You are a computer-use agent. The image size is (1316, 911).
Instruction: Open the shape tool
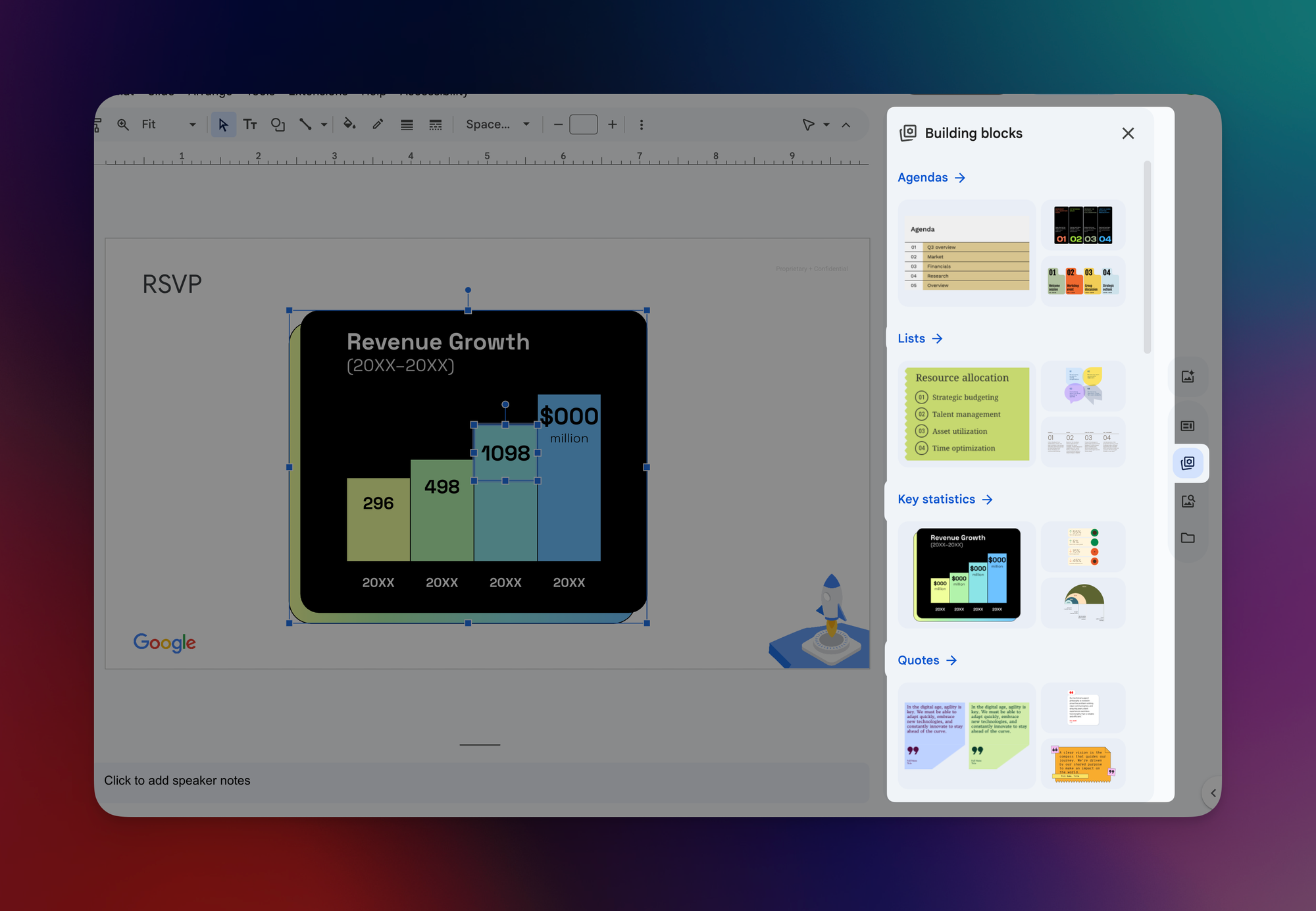point(278,124)
